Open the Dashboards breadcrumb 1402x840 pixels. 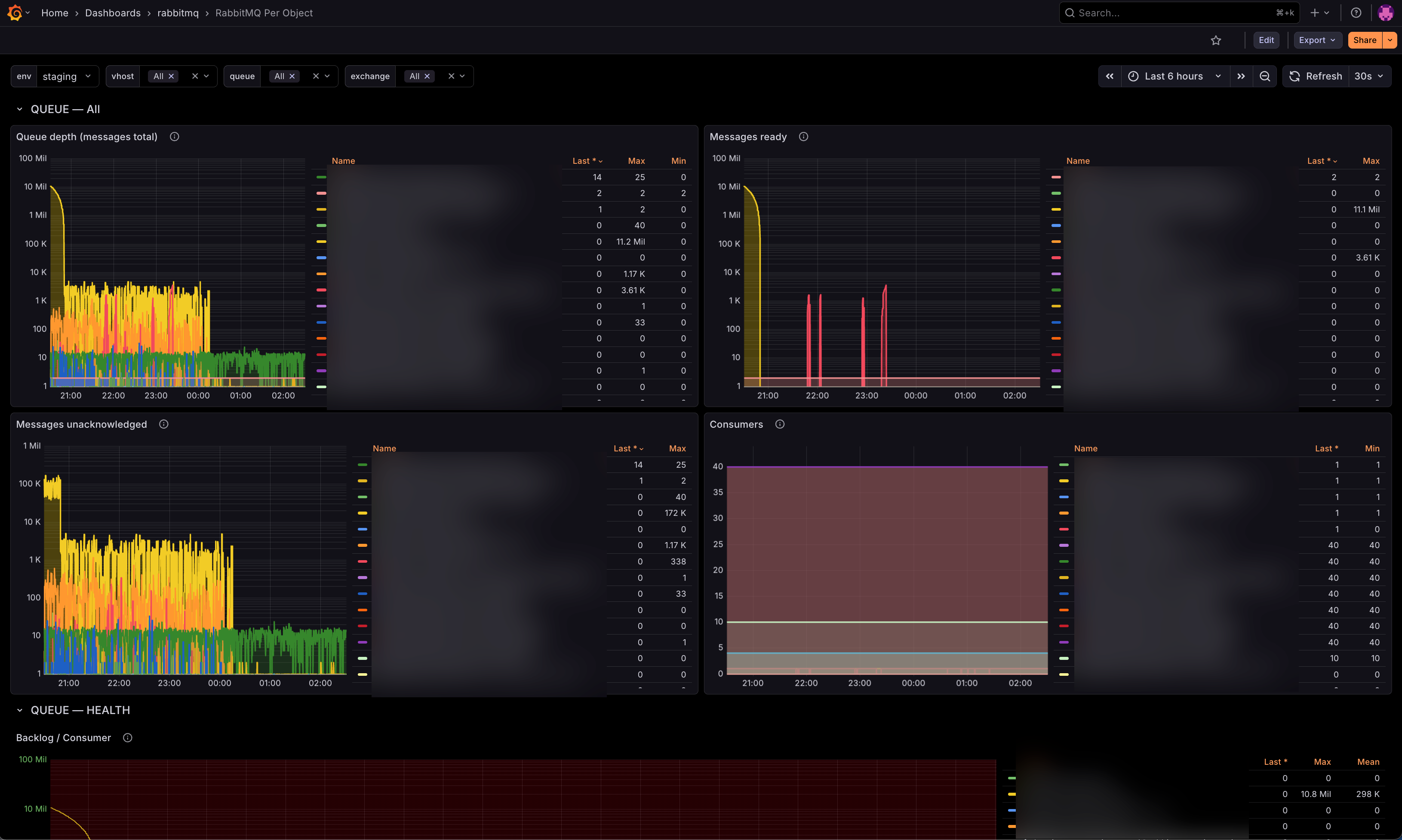point(113,13)
